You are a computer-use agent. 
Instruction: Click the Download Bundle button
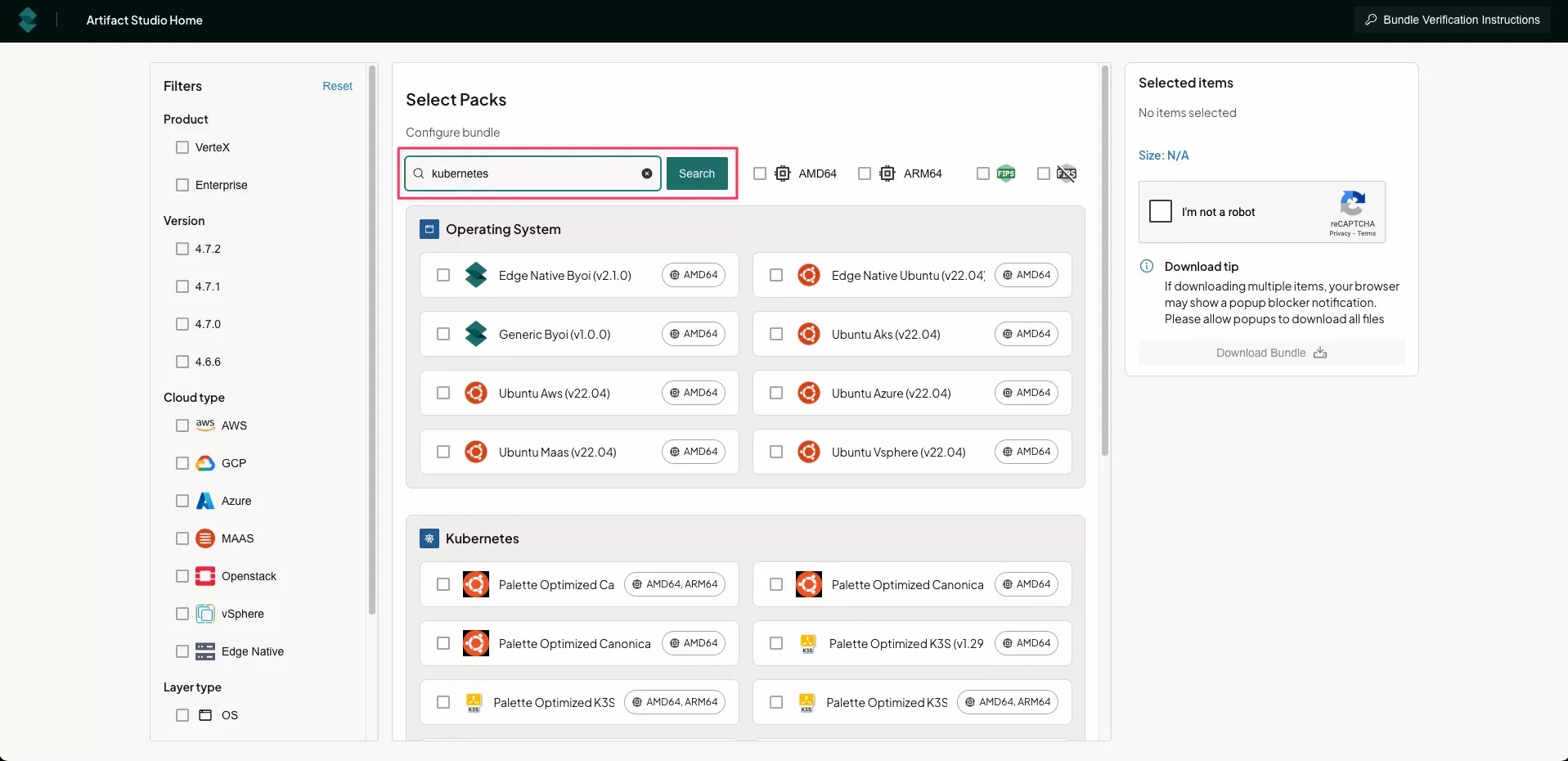[1272, 353]
